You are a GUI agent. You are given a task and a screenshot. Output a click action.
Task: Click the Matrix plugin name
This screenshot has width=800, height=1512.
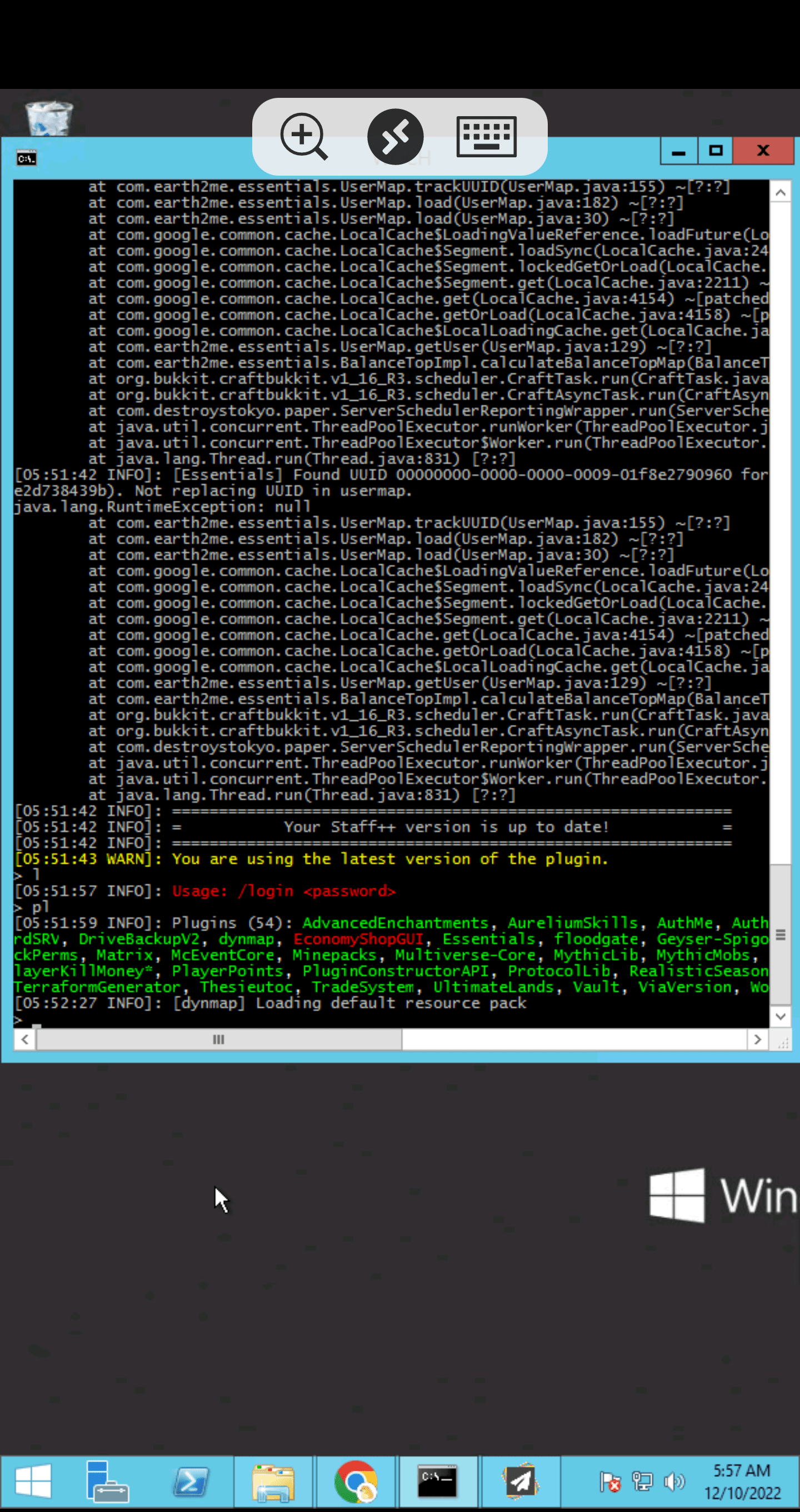(124, 955)
